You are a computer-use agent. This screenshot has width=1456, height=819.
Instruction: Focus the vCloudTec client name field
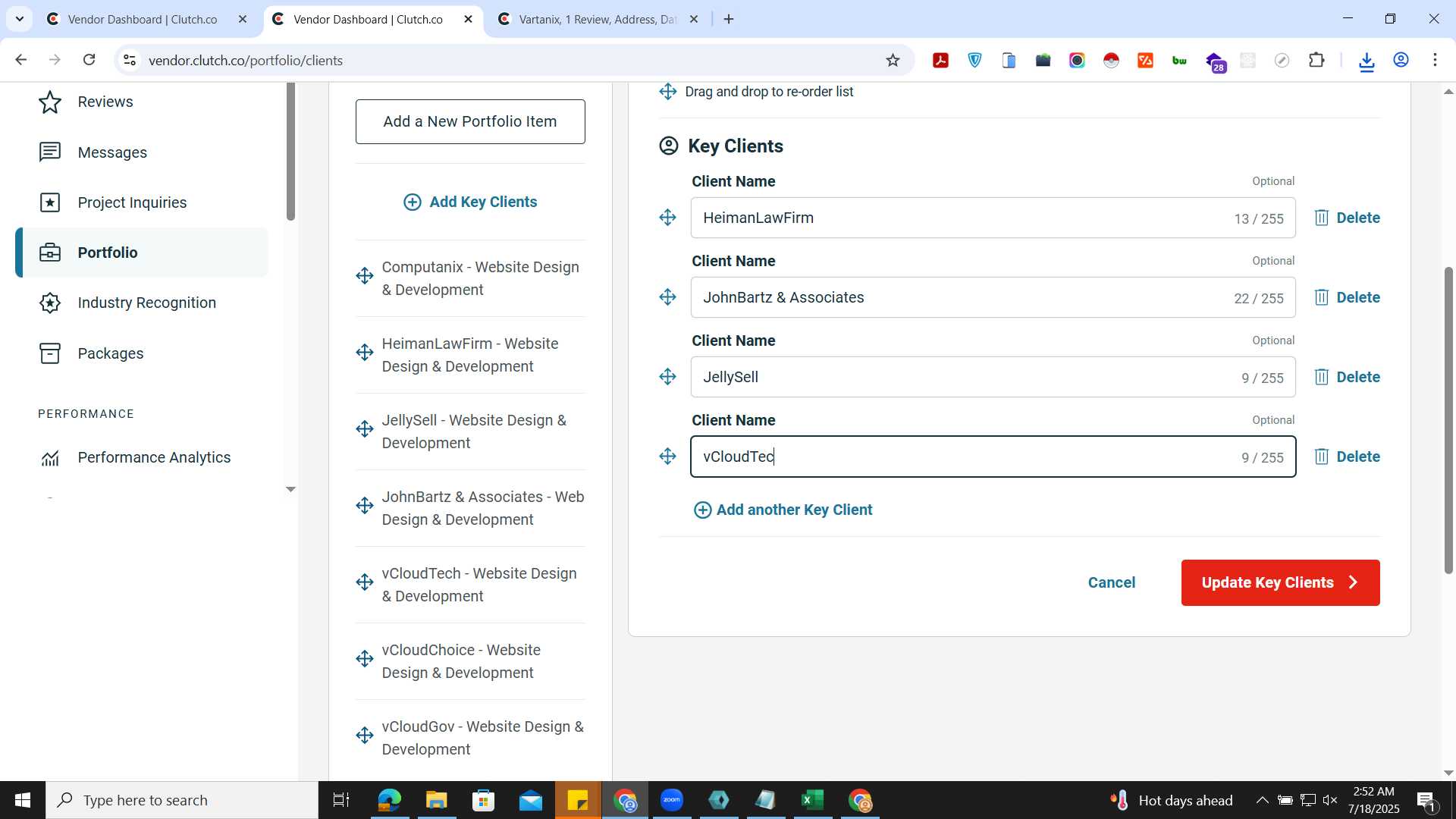pyautogui.click(x=993, y=457)
